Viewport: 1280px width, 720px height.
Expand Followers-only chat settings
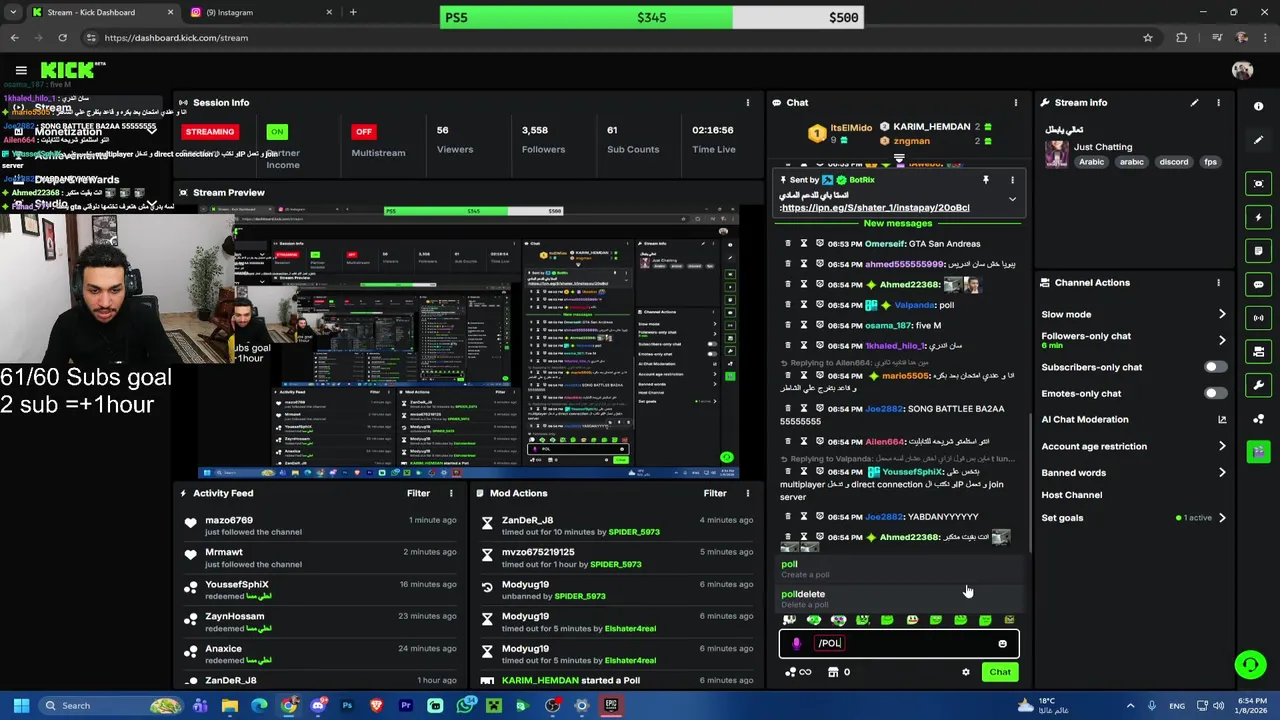click(1221, 340)
